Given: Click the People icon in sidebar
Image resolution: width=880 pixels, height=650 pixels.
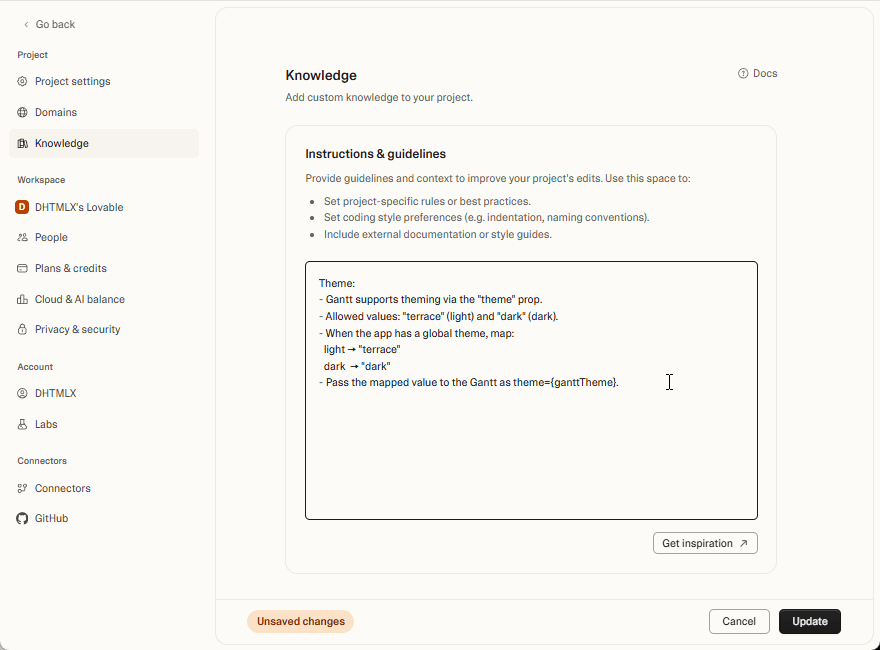Looking at the screenshot, I should pyautogui.click(x=21, y=237).
